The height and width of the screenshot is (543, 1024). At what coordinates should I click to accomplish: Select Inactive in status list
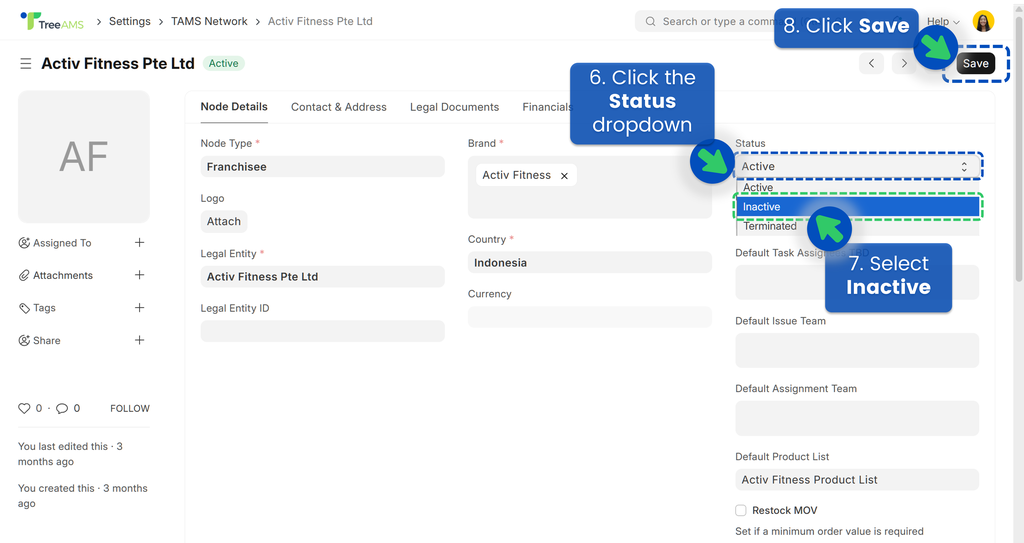[x=857, y=207]
